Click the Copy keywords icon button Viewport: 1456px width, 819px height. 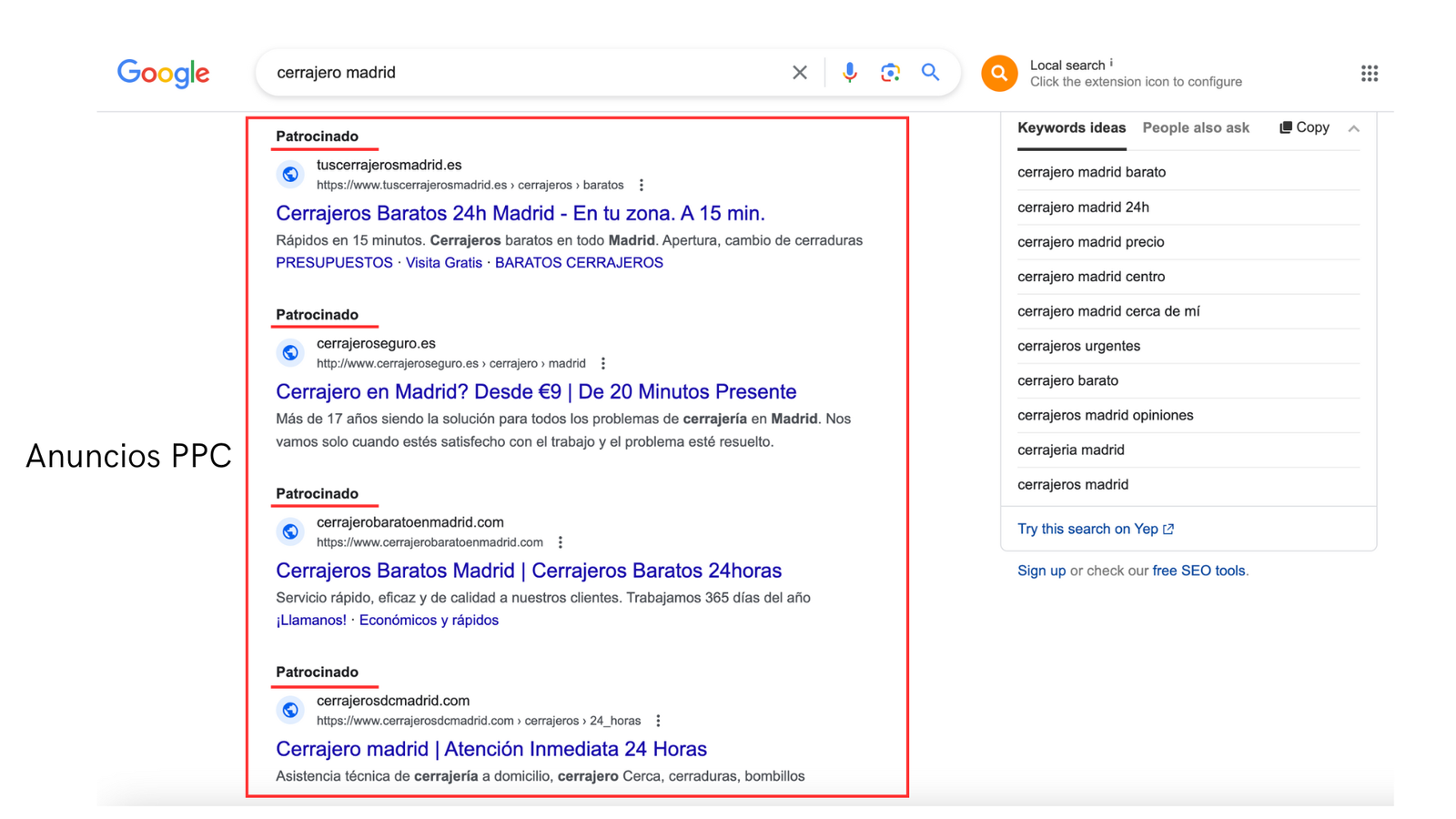click(x=1304, y=127)
